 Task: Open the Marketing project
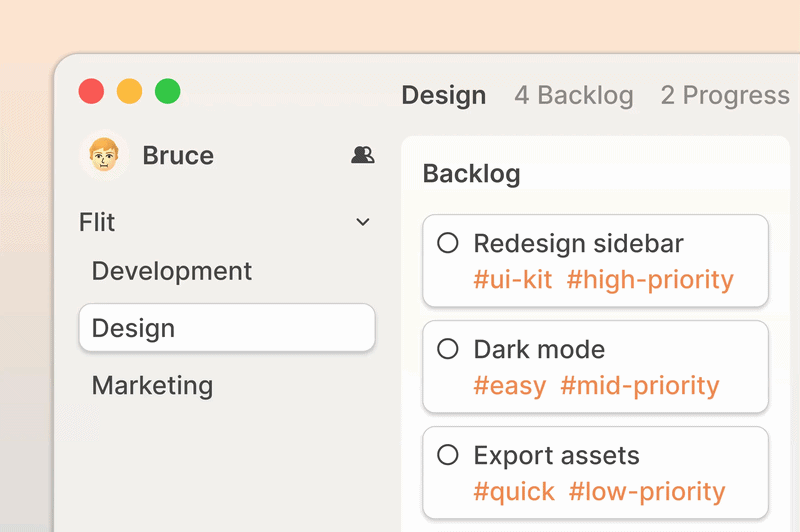point(152,385)
